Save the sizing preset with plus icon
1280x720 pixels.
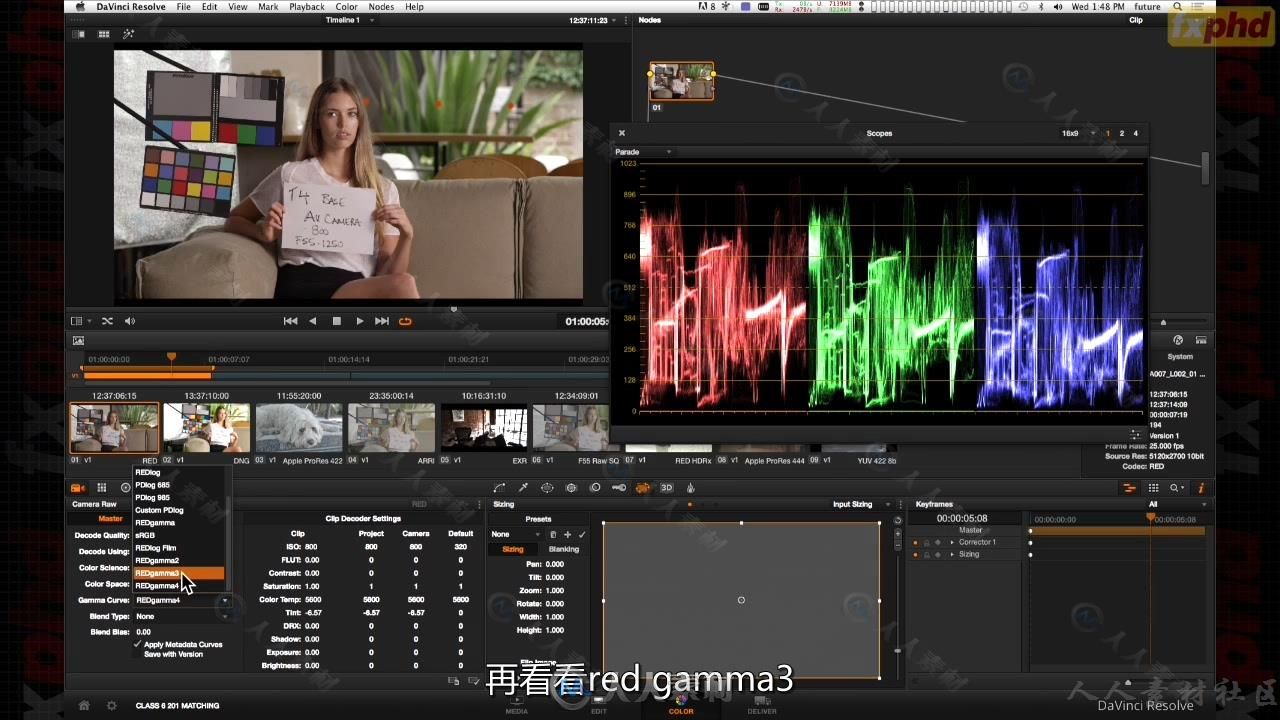click(567, 535)
